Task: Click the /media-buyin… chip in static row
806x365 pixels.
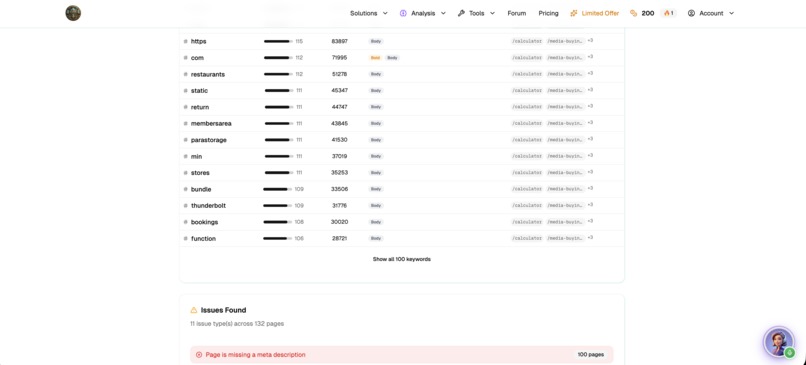Action: click(565, 90)
